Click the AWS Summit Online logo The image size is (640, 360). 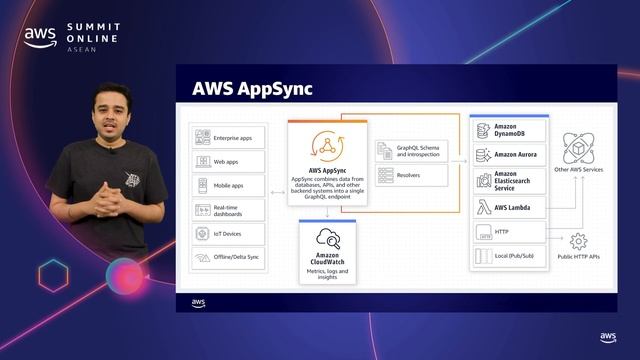pos(72,38)
